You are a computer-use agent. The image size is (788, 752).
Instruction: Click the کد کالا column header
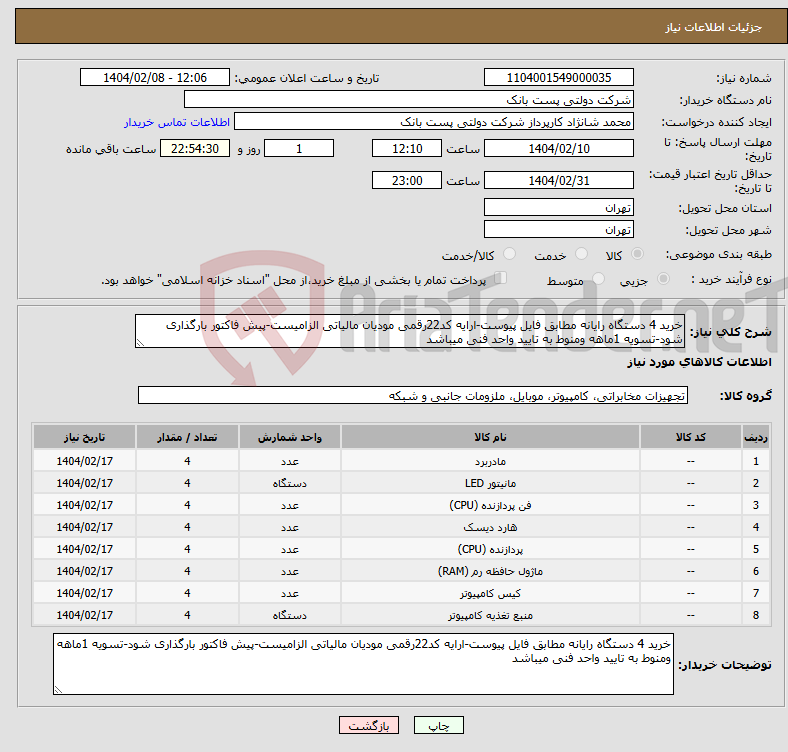click(x=691, y=437)
